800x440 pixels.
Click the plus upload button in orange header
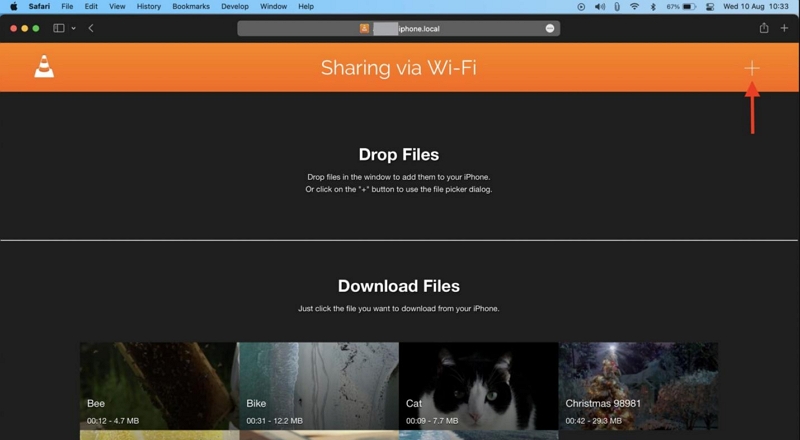[x=752, y=68]
